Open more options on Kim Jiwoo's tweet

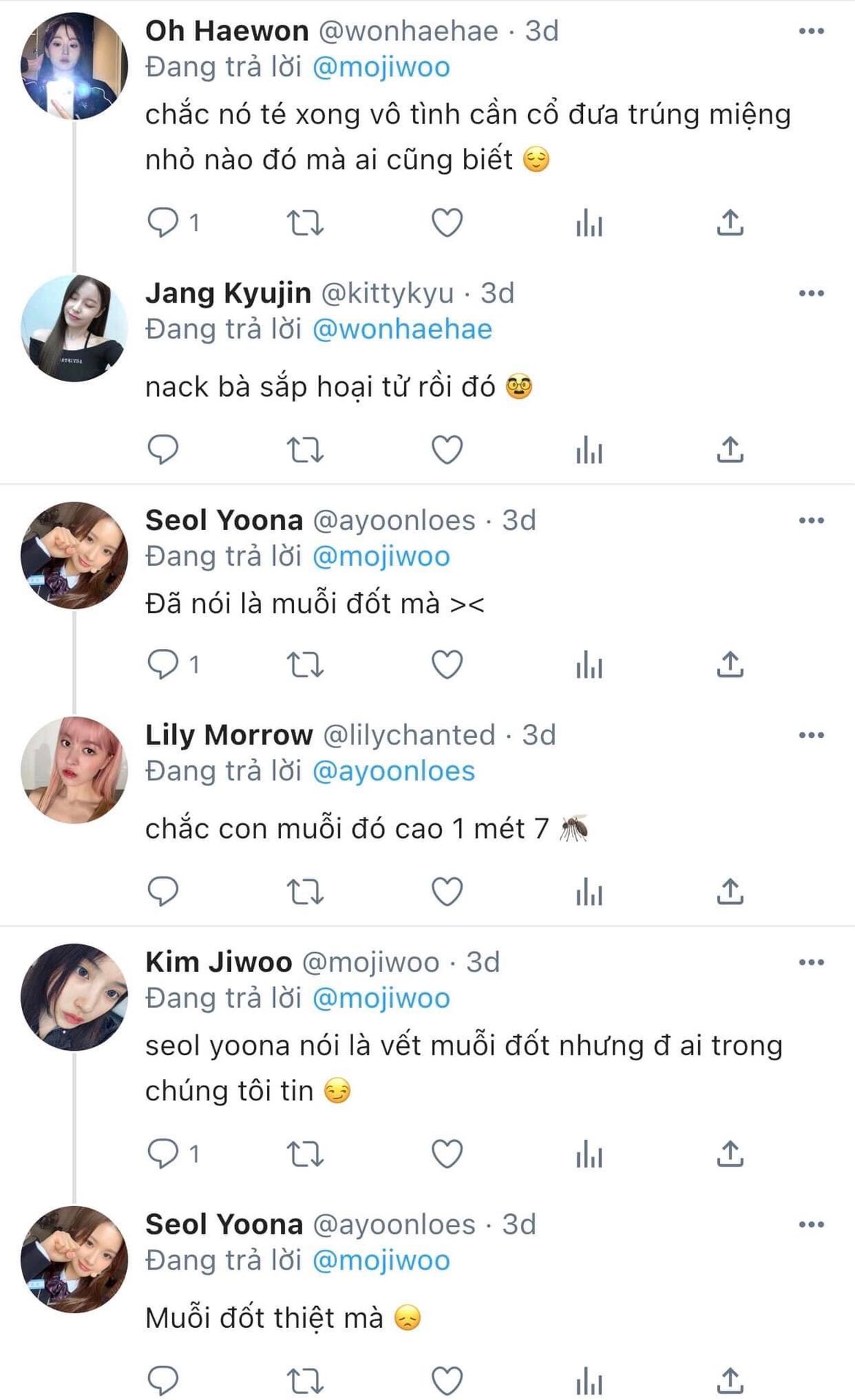coord(811,962)
